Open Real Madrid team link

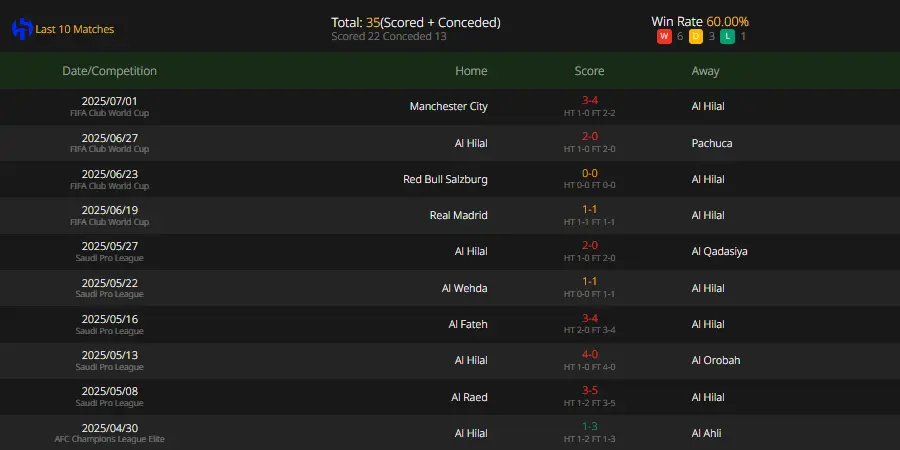coord(459,215)
